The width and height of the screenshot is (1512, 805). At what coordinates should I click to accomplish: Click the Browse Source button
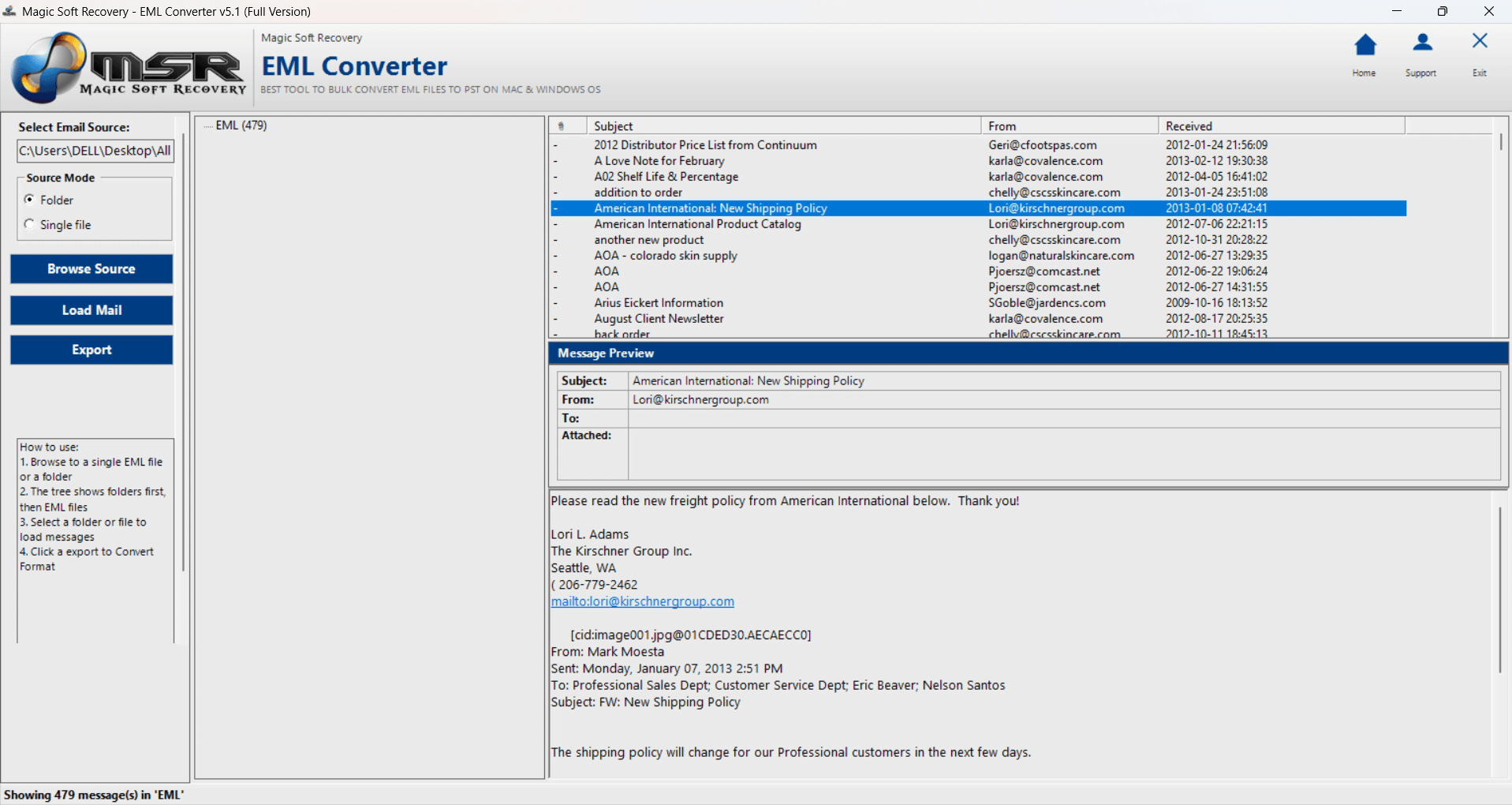[91, 269]
